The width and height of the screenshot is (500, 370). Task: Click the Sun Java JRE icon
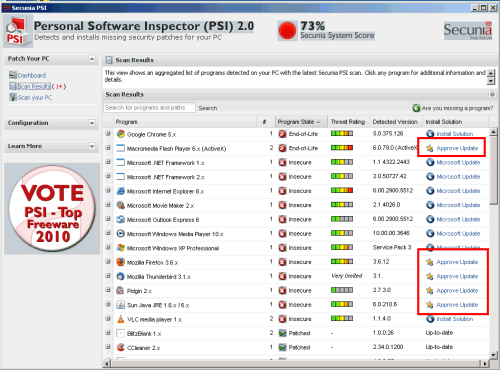tap(120, 305)
